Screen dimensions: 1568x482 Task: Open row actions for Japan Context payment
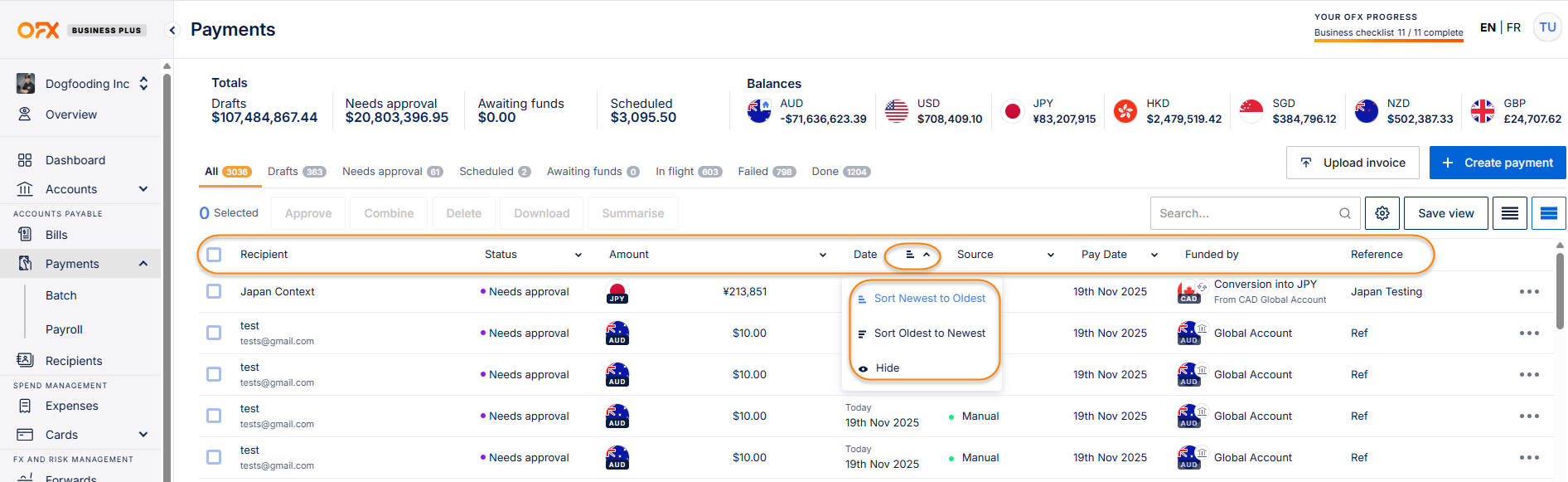[x=1528, y=292]
